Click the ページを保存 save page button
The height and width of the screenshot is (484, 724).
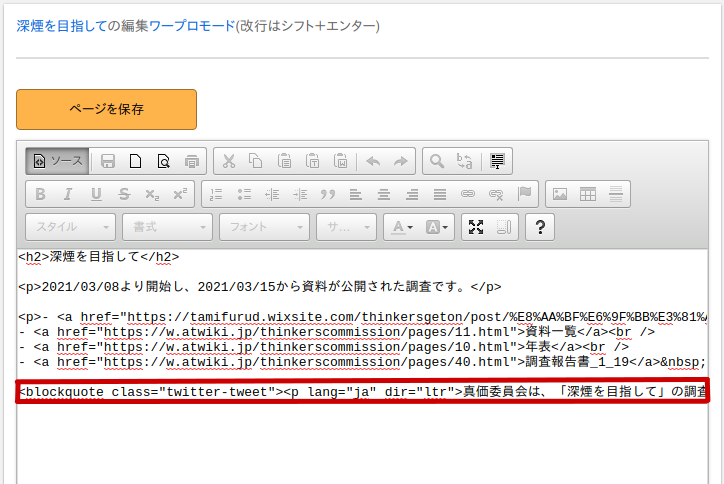pyautogui.click(x=106, y=109)
